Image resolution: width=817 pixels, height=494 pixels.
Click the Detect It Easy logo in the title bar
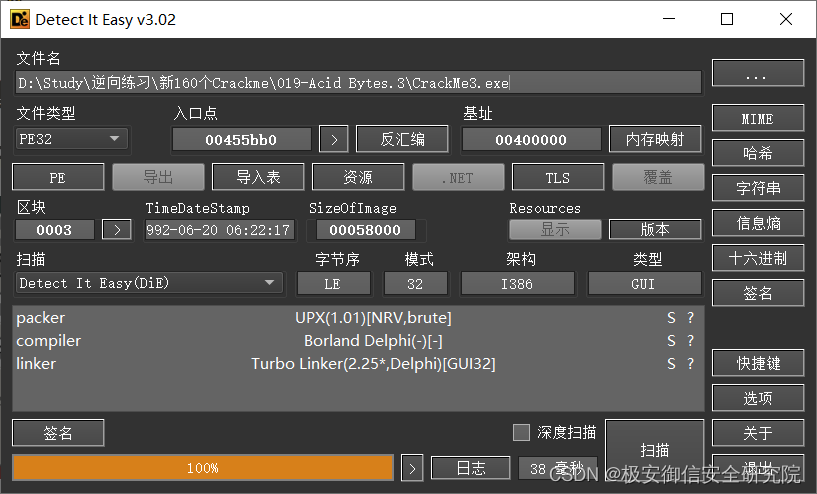20,19
